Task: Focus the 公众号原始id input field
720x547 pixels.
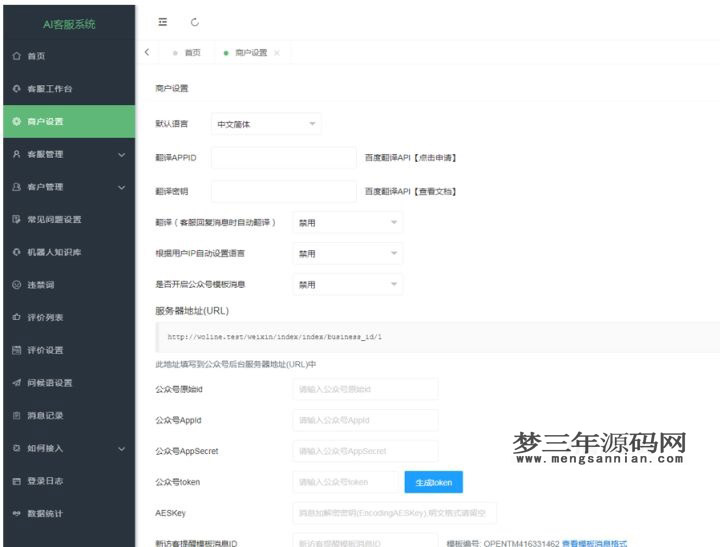Action: [366, 389]
